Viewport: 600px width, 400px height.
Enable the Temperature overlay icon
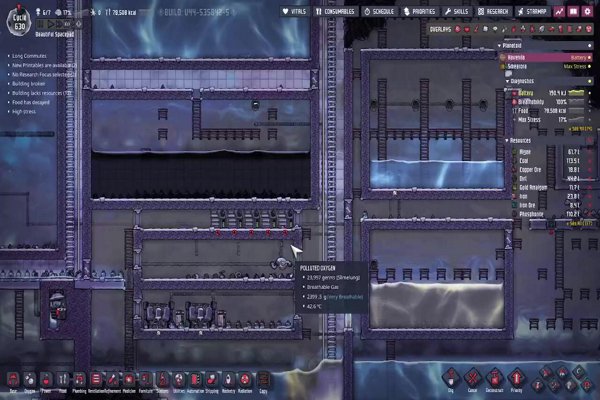(476, 29)
